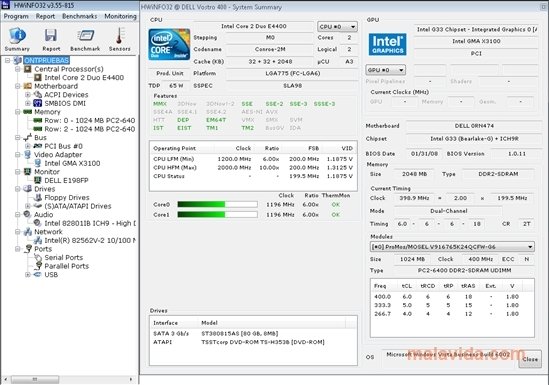549x385 pixels.
Task: Click the Interface column header in Drives
Action: click(174, 323)
